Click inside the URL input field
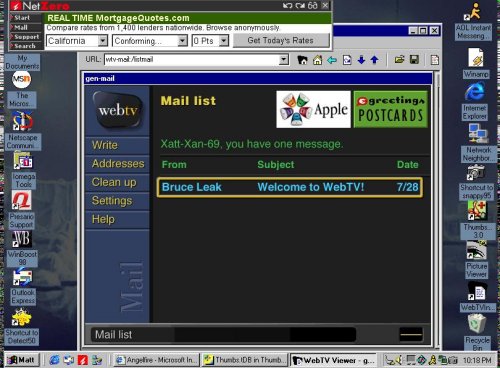 192,60
